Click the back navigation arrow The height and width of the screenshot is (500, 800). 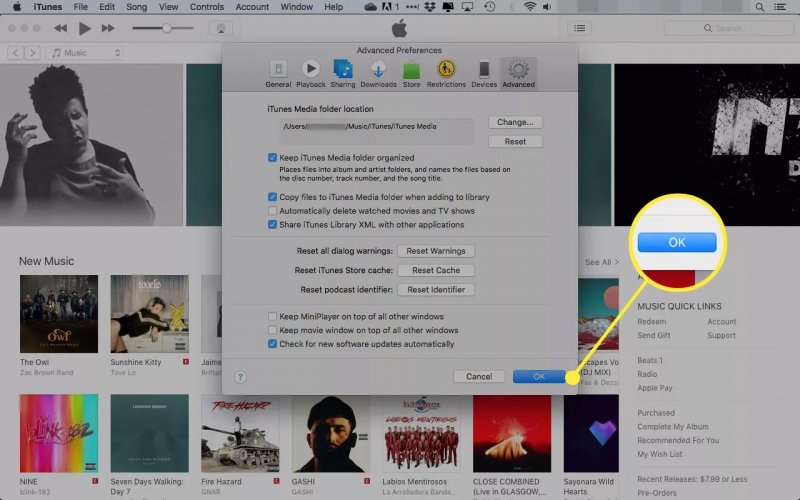coord(15,53)
